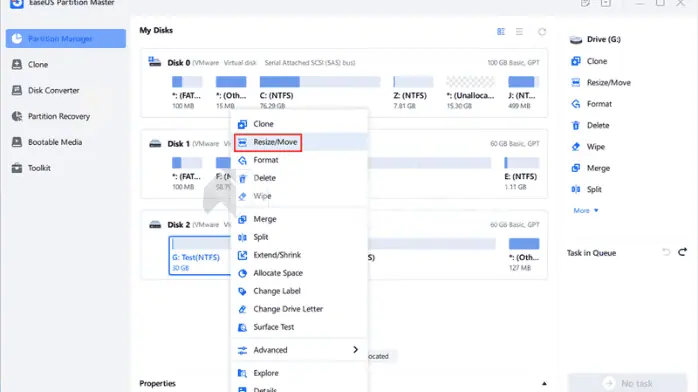Choose Change Label in the context menu
Screen dimensions: 698x392
[x=300, y=291]
